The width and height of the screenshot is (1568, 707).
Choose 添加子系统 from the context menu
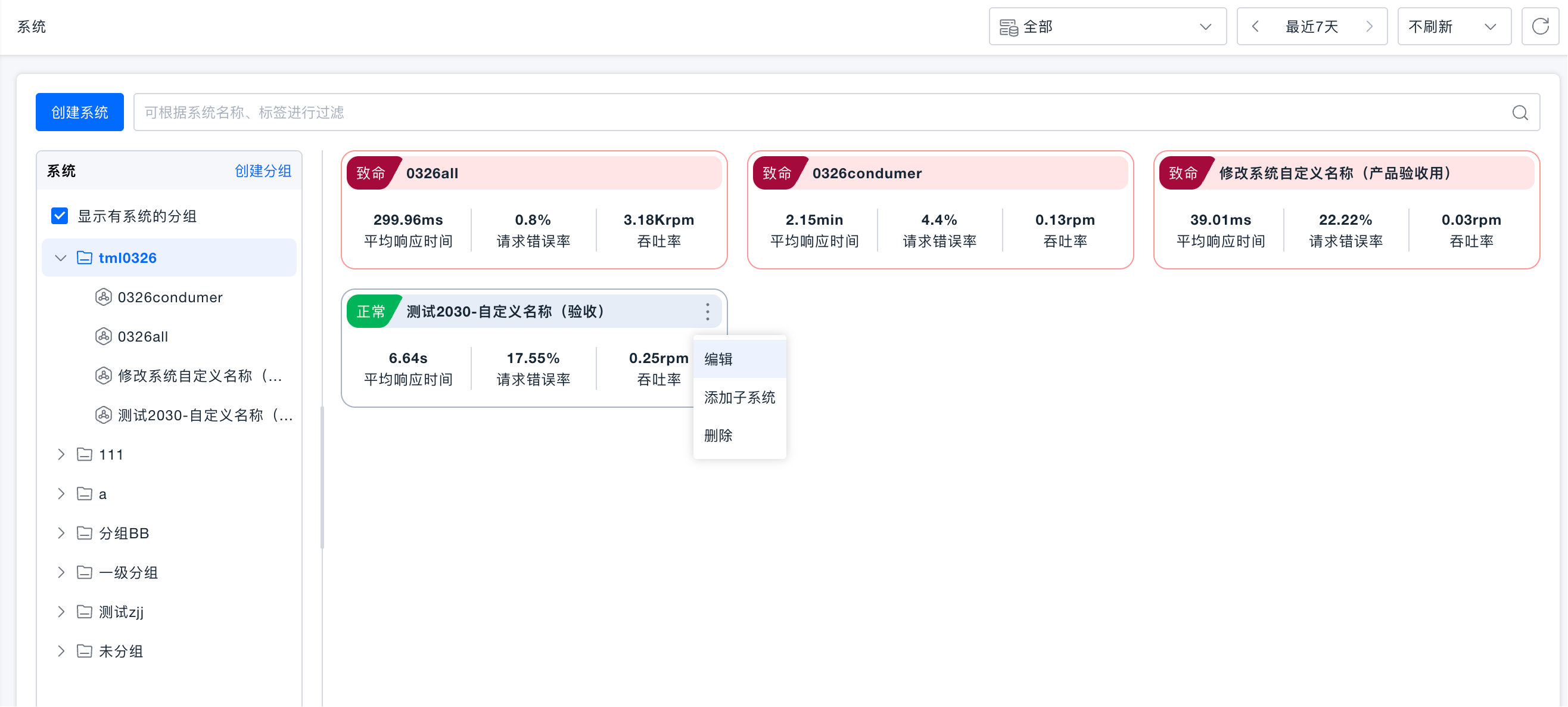[x=739, y=398]
